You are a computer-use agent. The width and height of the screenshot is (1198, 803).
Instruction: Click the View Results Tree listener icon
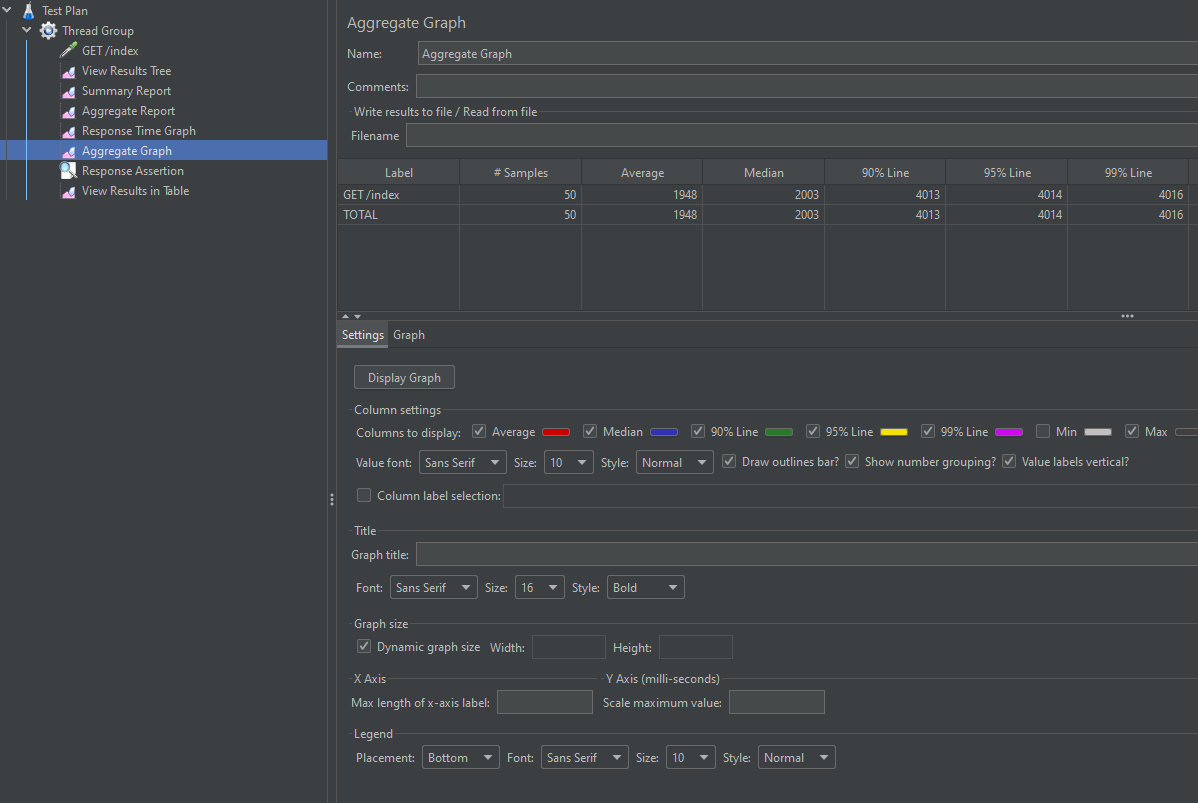pos(68,71)
